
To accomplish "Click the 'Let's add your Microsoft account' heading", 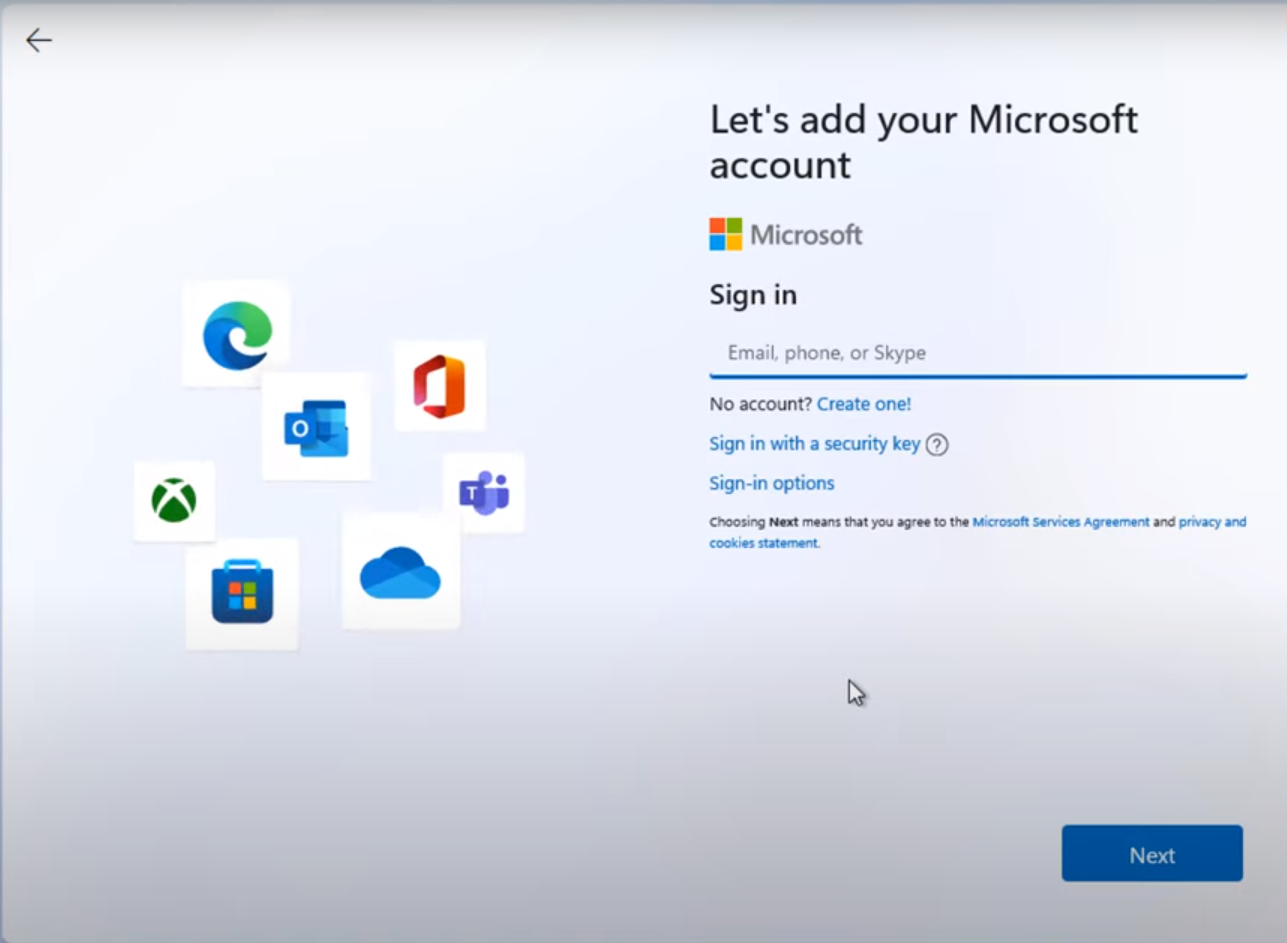I will point(923,141).
